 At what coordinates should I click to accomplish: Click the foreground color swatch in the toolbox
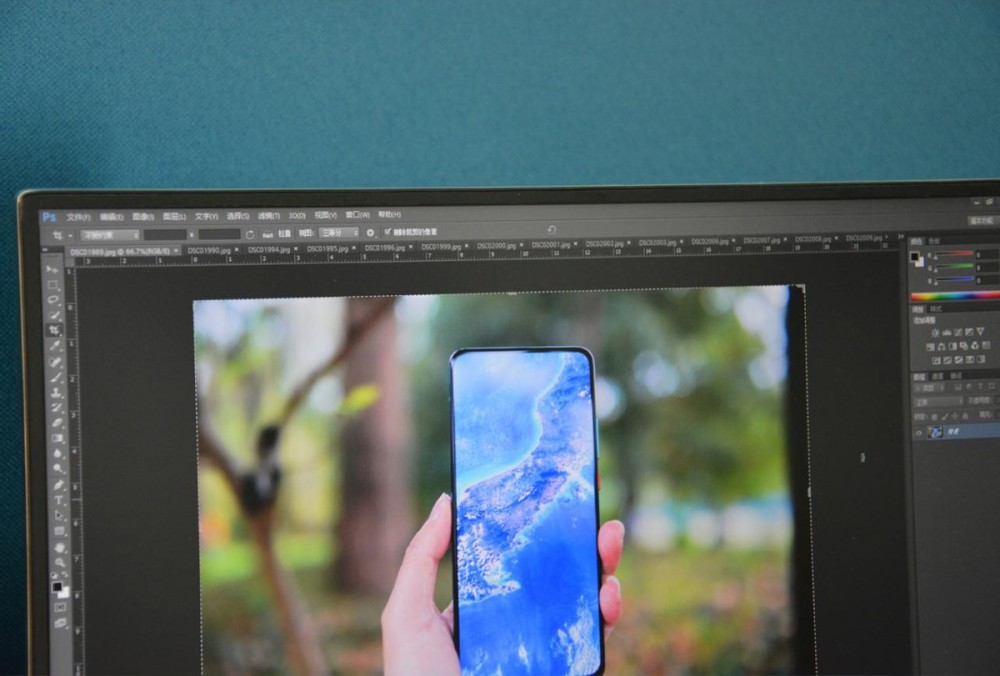(x=57, y=586)
